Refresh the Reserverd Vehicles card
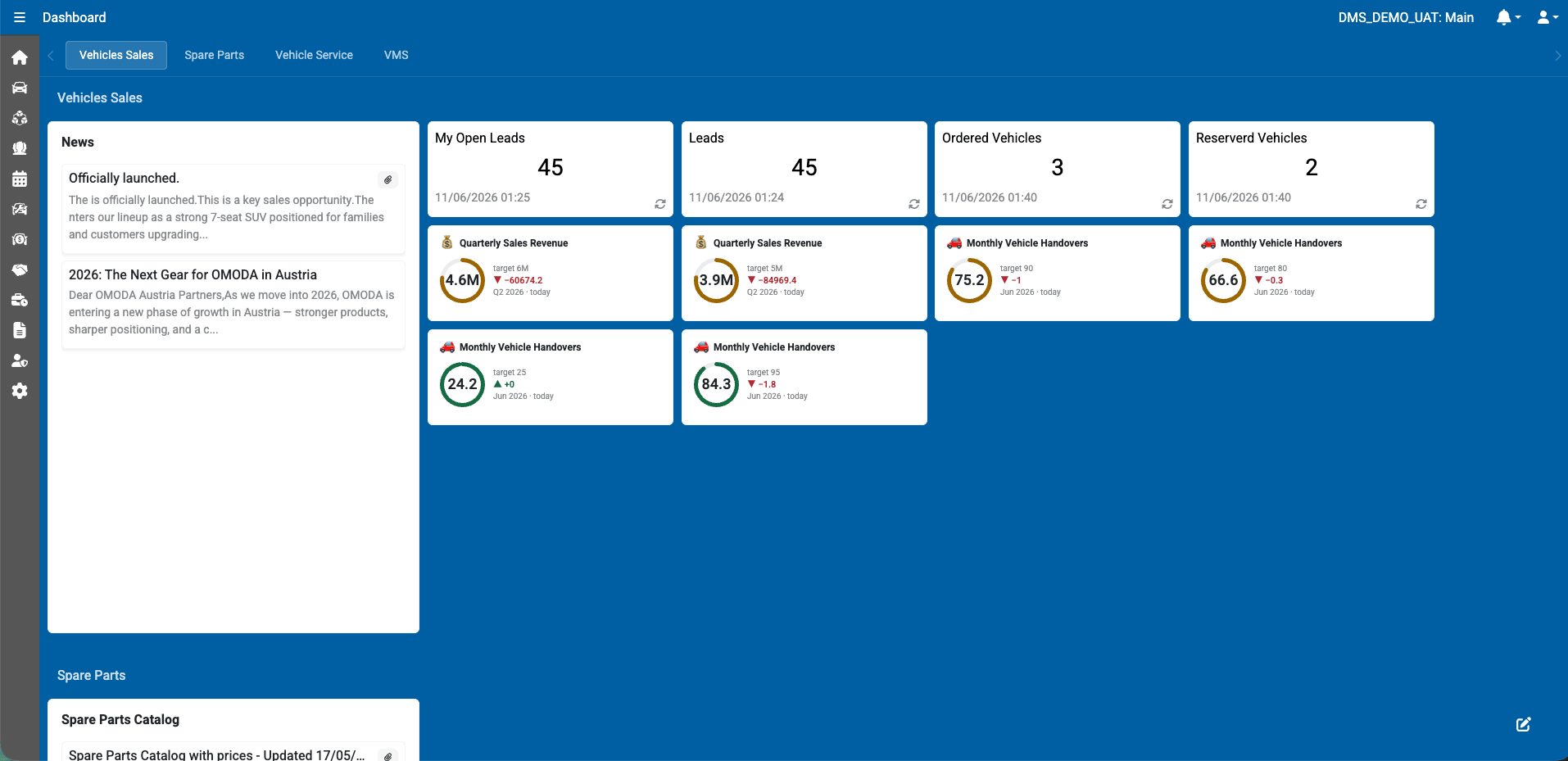The height and width of the screenshot is (761, 1568). tap(1421, 204)
